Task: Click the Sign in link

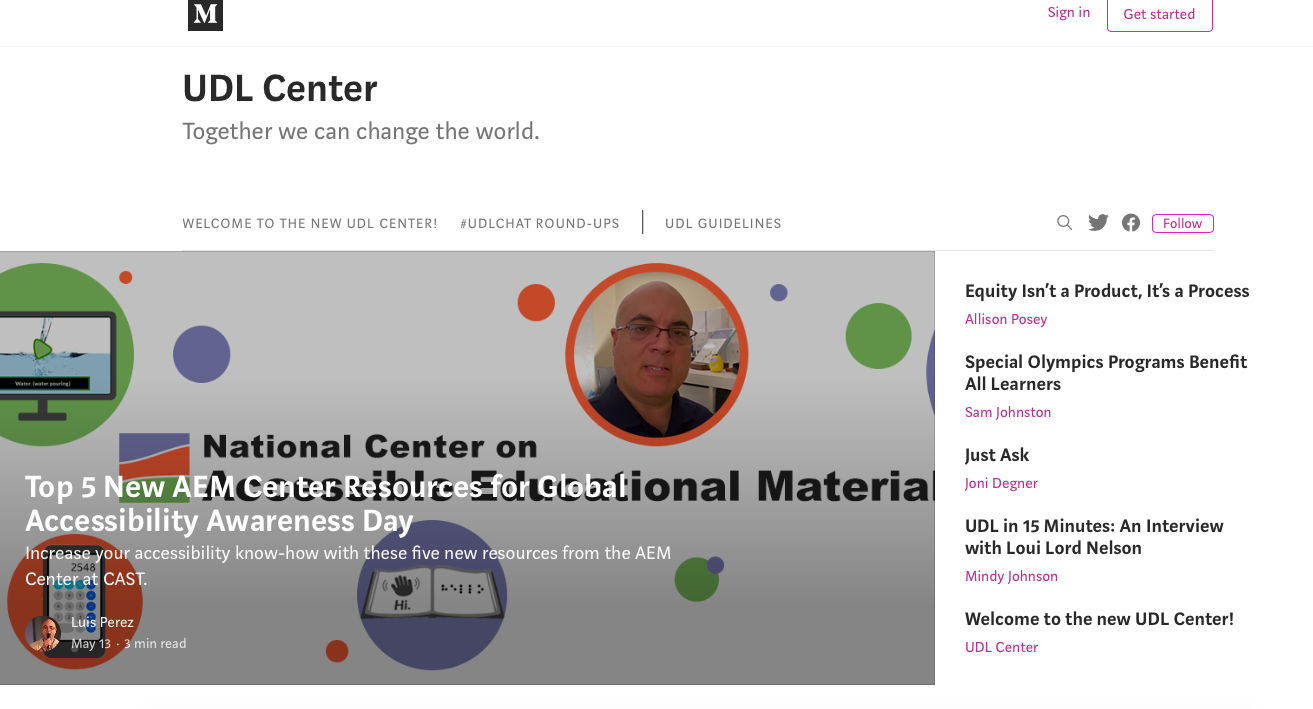Action: click(1069, 12)
